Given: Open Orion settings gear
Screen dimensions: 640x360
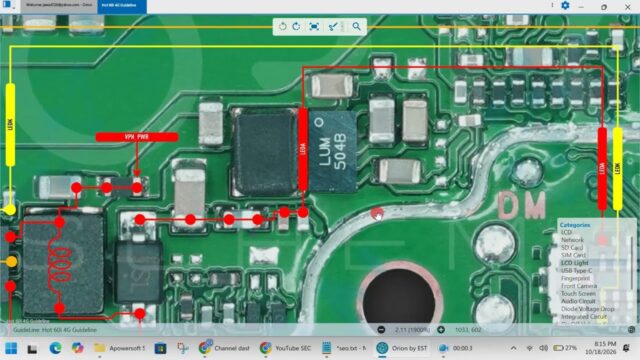Looking at the screenshot, I should (565, 6).
